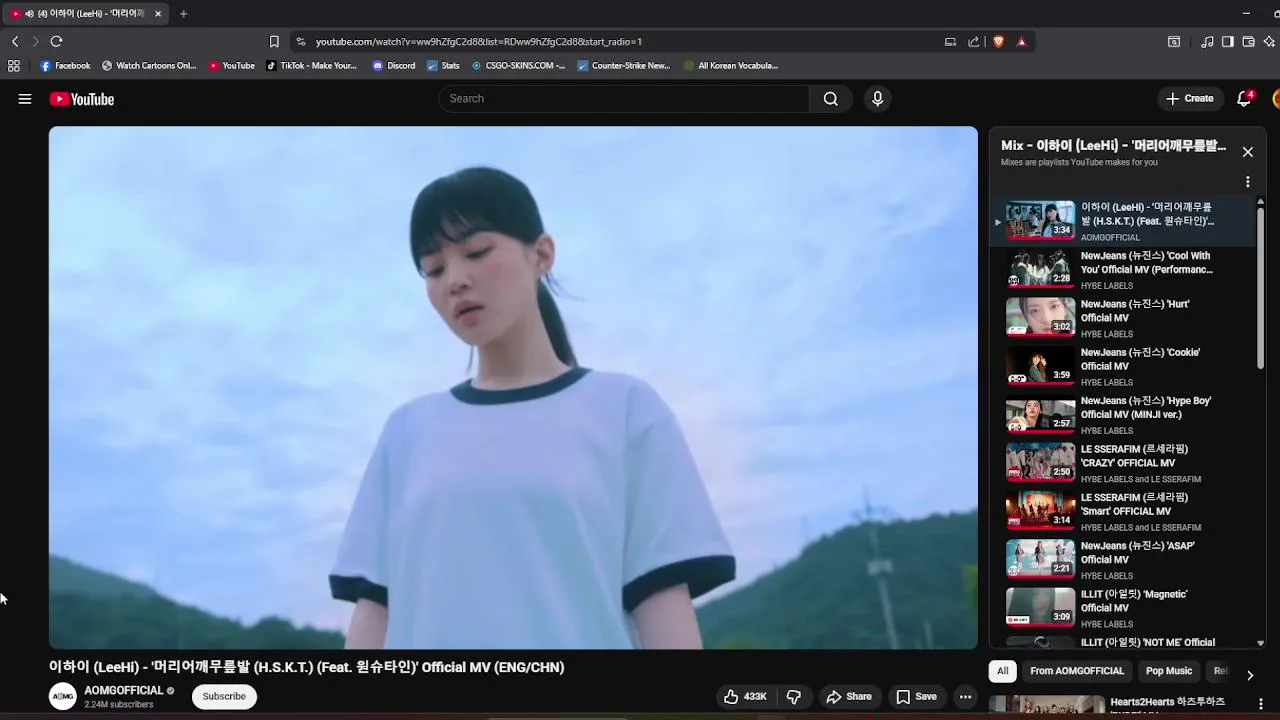Click the address bar URL

(479, 42)
